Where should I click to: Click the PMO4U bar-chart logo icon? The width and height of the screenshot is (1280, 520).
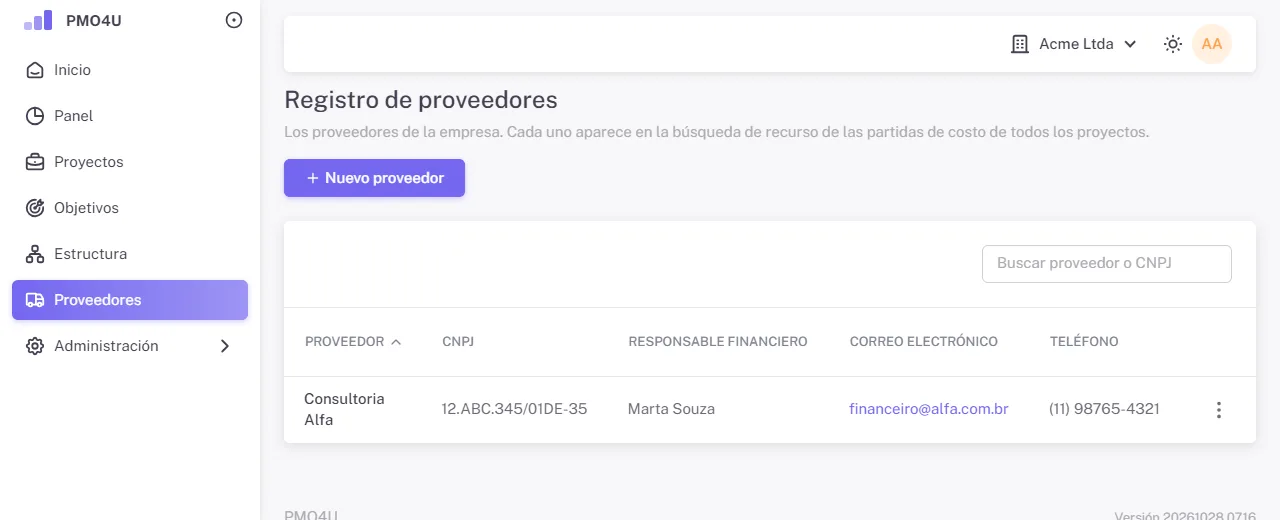click(x=38, y=20)
